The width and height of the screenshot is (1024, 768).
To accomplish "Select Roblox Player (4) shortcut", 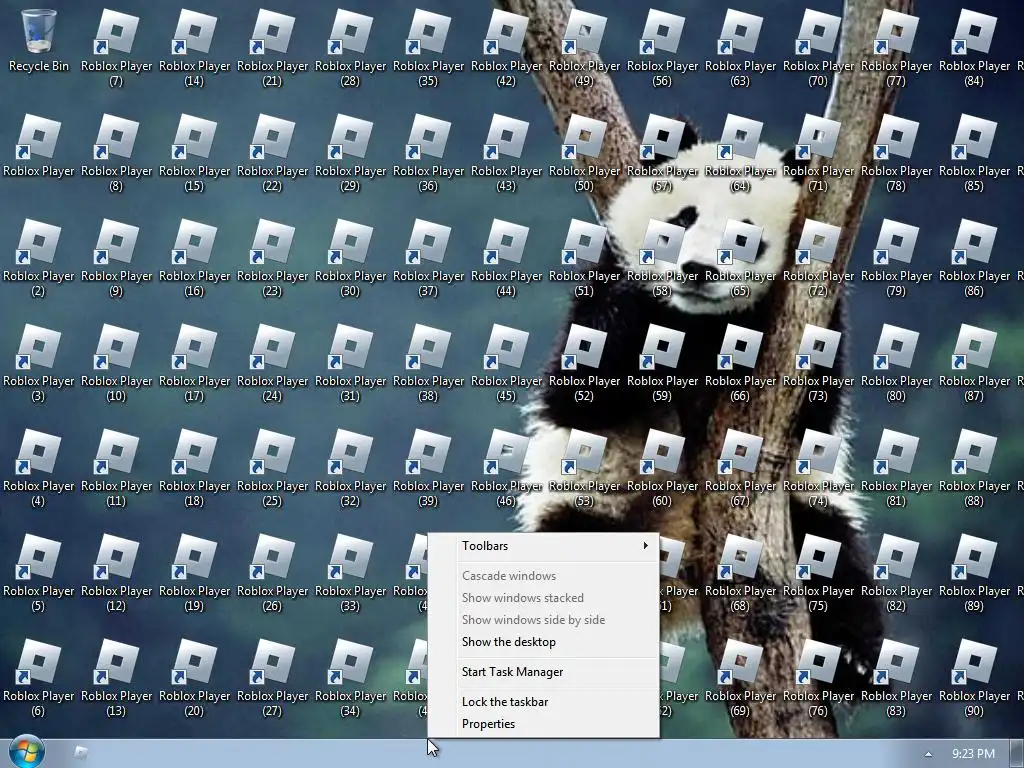I will [38, 468].
